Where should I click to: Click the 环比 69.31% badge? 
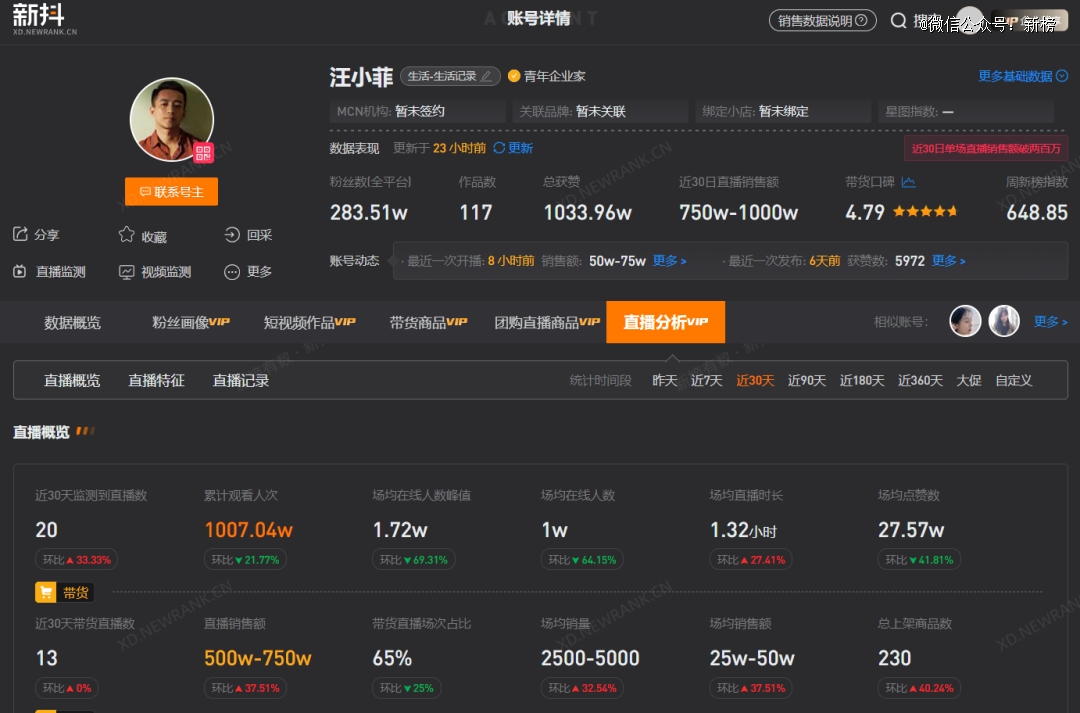[413, 560]
